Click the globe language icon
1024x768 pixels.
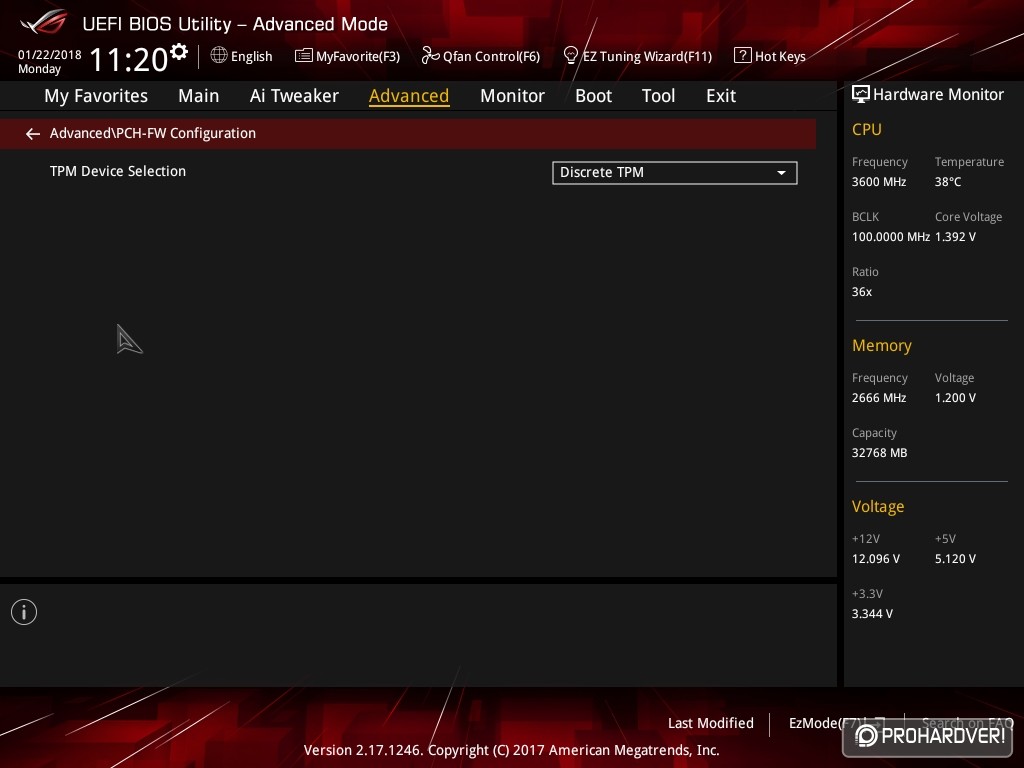tap(219, 55)
